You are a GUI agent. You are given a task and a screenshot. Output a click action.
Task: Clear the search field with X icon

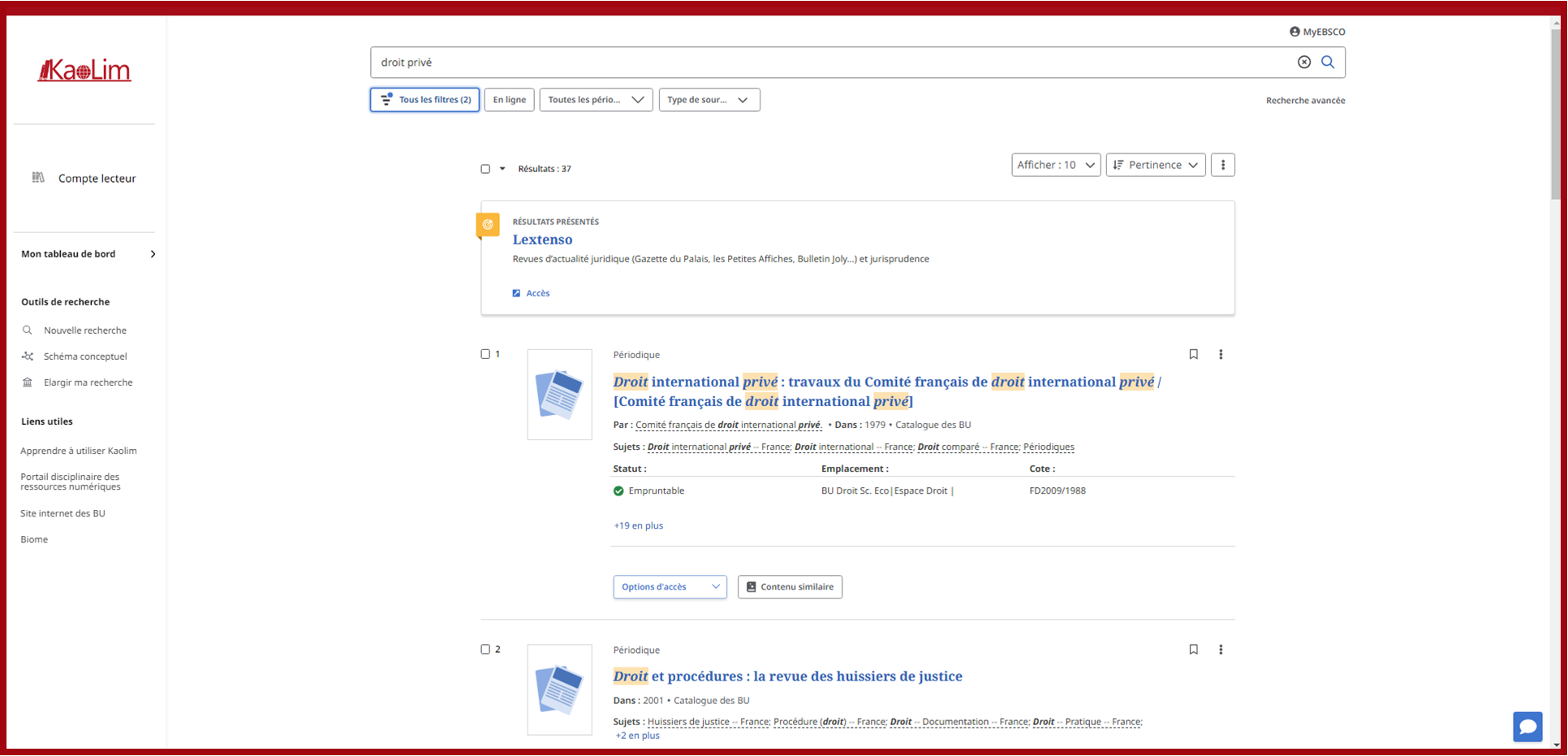(x=1303, y=63)
